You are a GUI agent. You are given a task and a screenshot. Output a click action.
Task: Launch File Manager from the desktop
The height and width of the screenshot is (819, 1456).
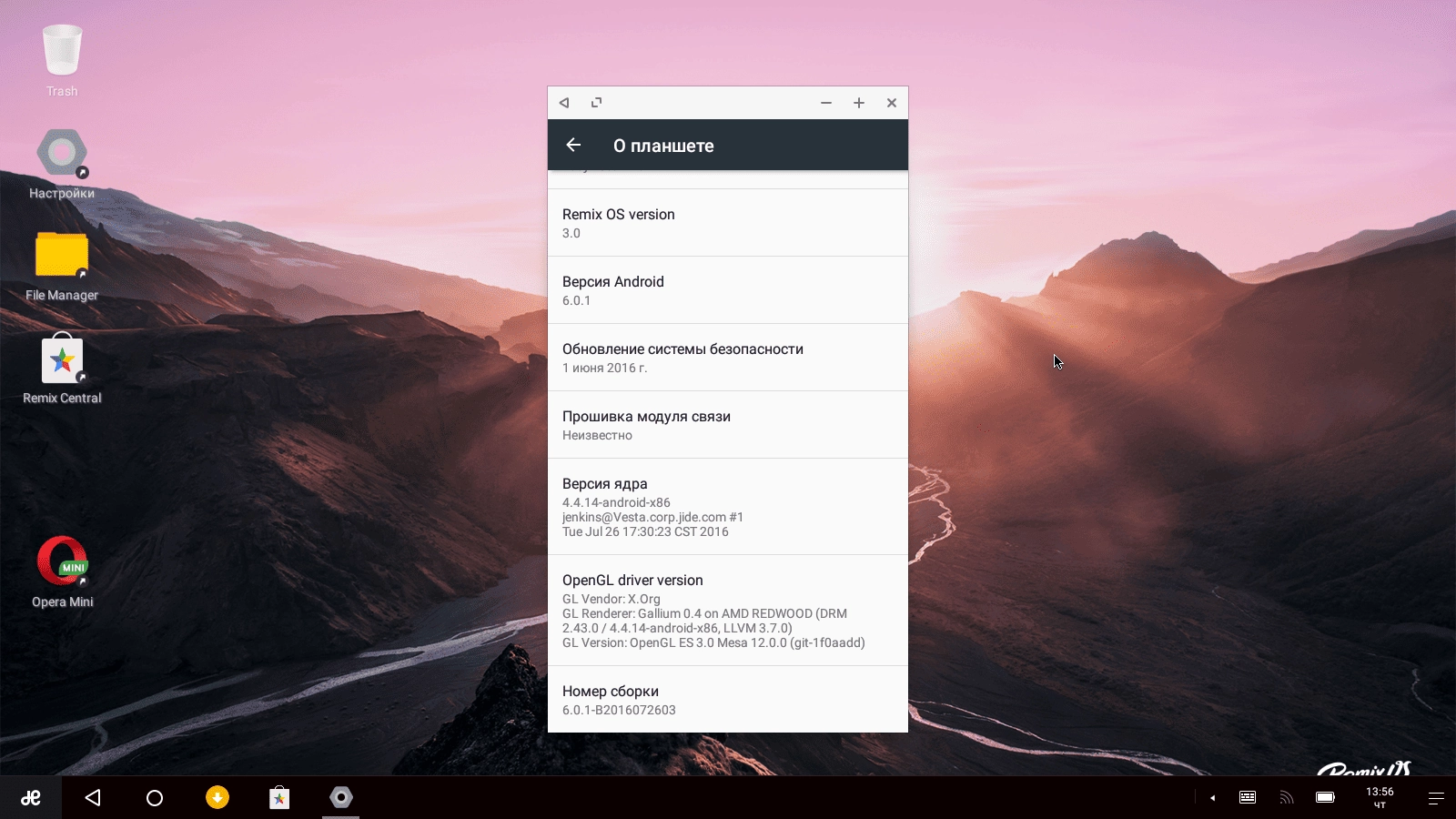(62, 266)
